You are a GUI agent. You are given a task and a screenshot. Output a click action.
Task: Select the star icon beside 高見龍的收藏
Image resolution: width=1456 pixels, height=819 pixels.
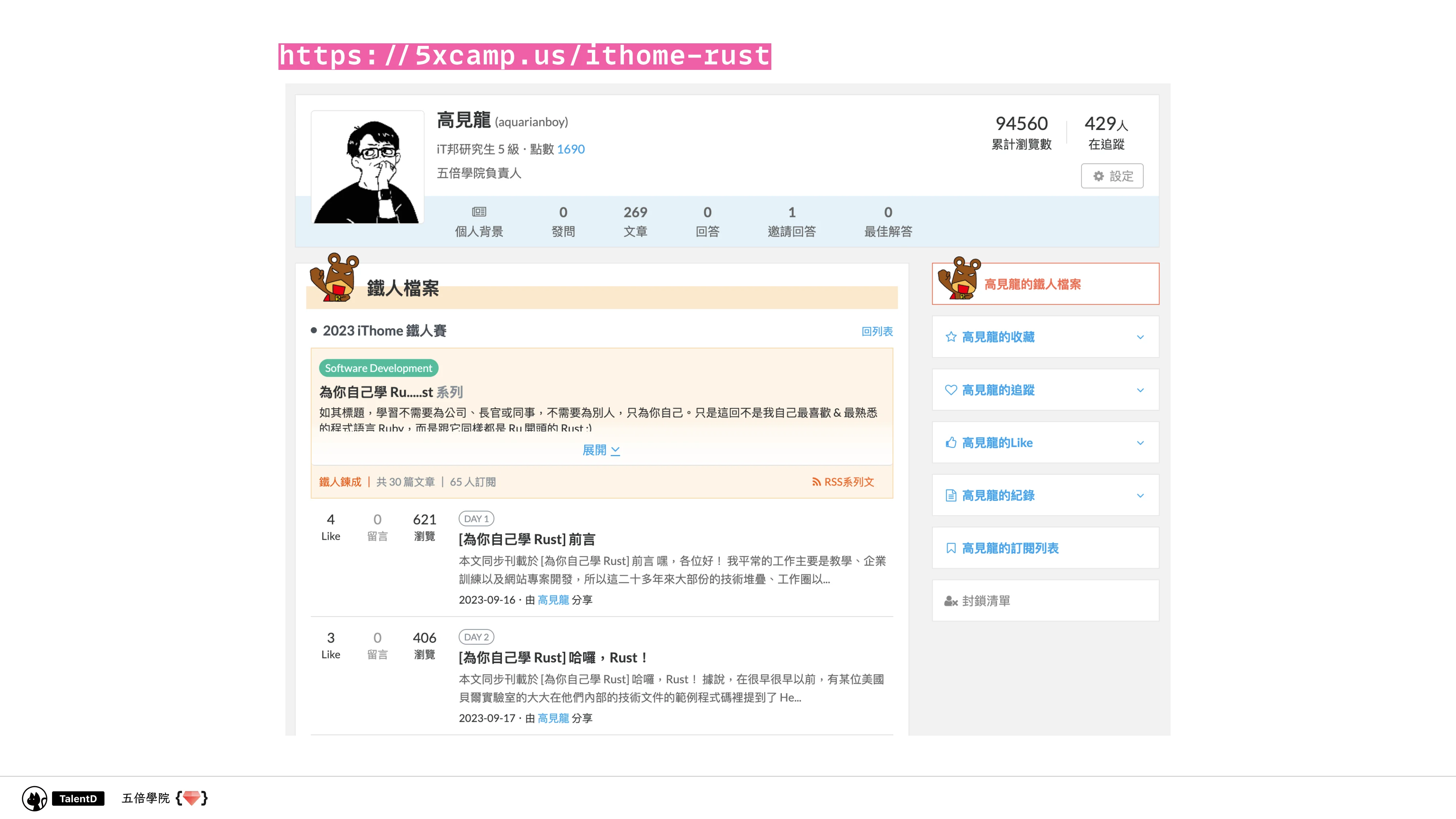click(x=951, y=337)
